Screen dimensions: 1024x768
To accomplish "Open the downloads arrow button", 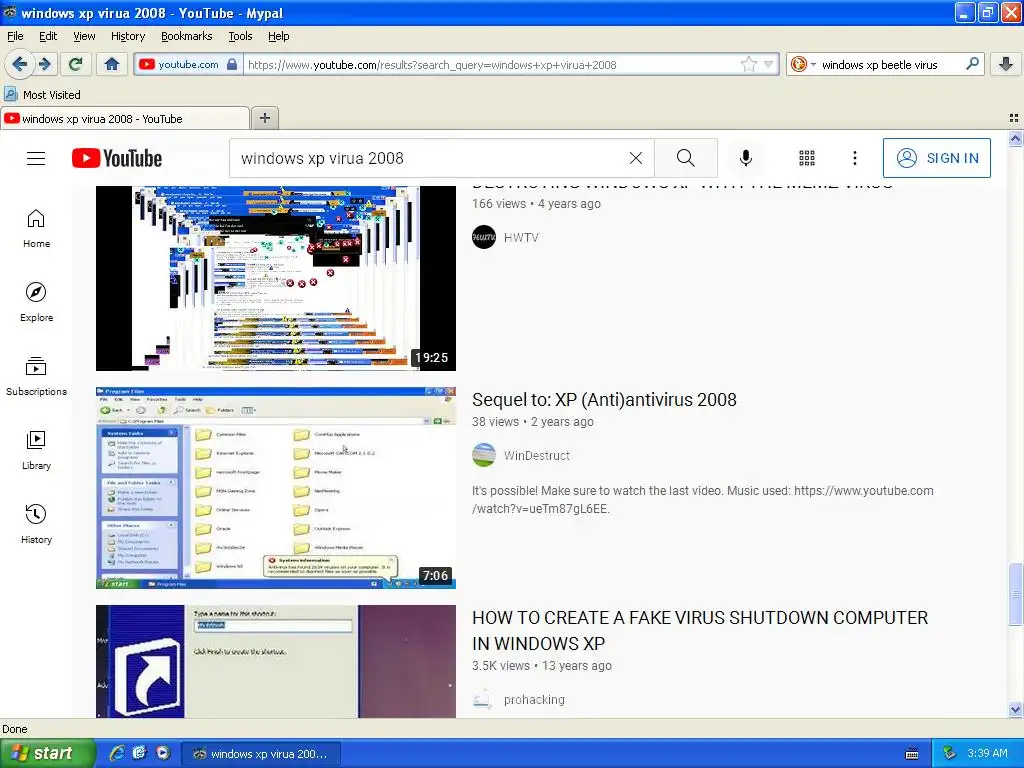I will 1006,64.
